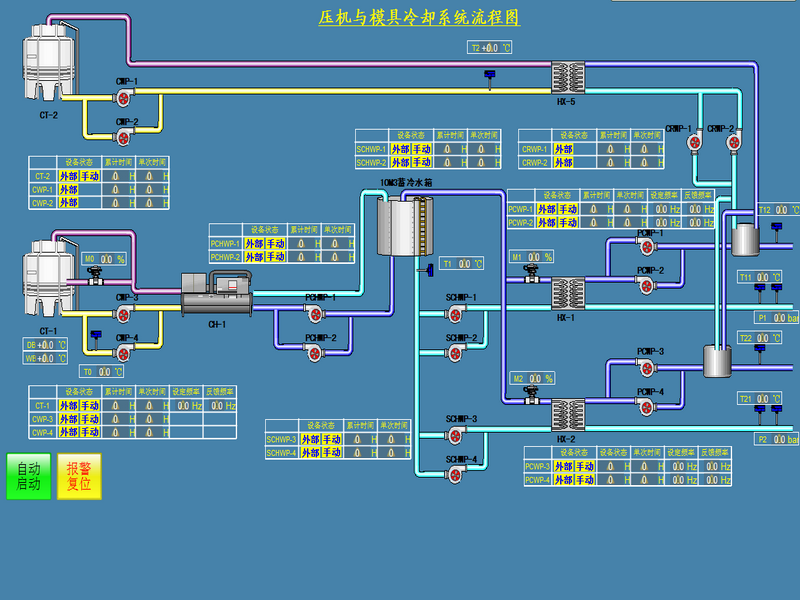The height and width of the screenshot is (600, 800).
Task: Click the CWP-1 pump icon
Action: tap(125, 97)
